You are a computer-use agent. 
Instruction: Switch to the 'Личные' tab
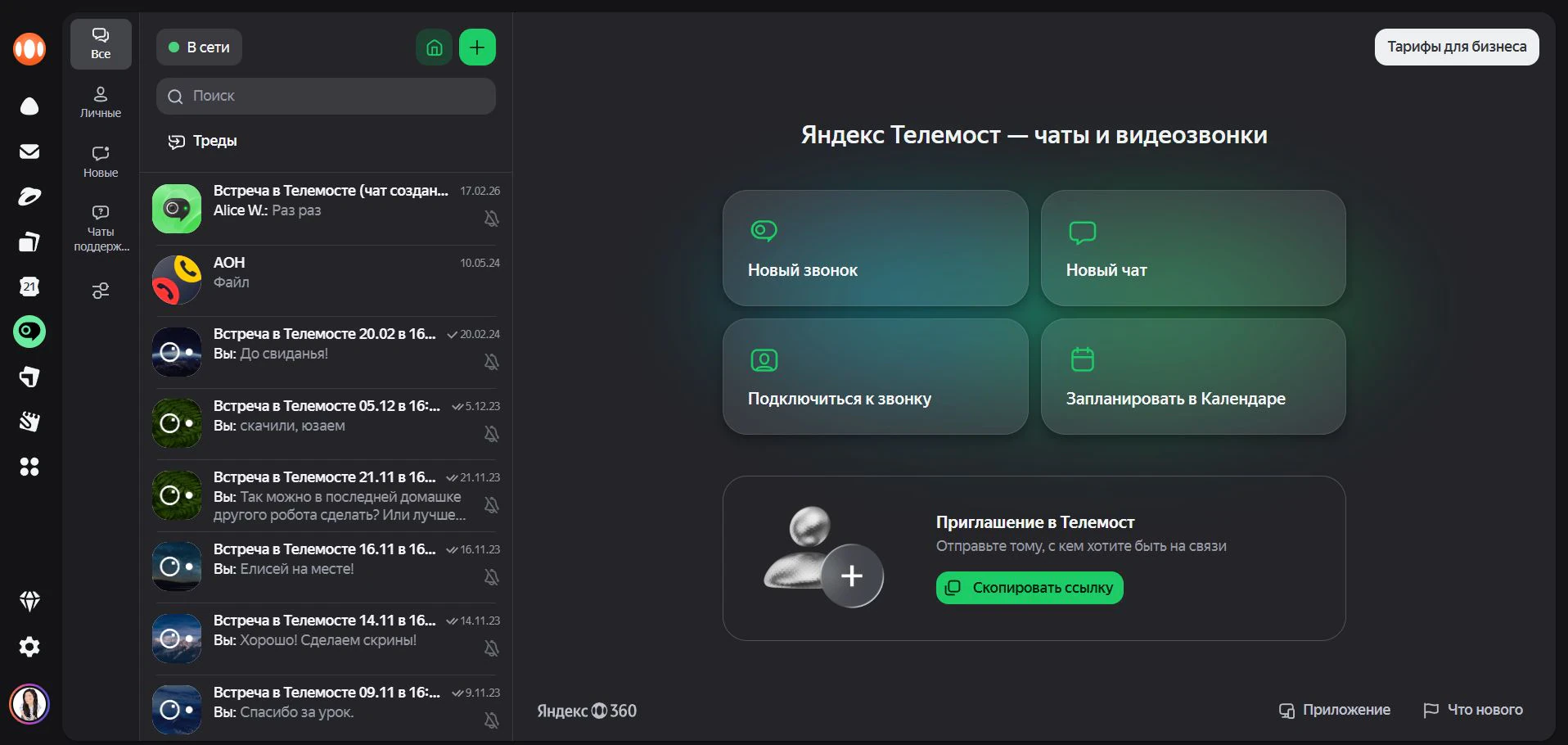tap(101, 102)
